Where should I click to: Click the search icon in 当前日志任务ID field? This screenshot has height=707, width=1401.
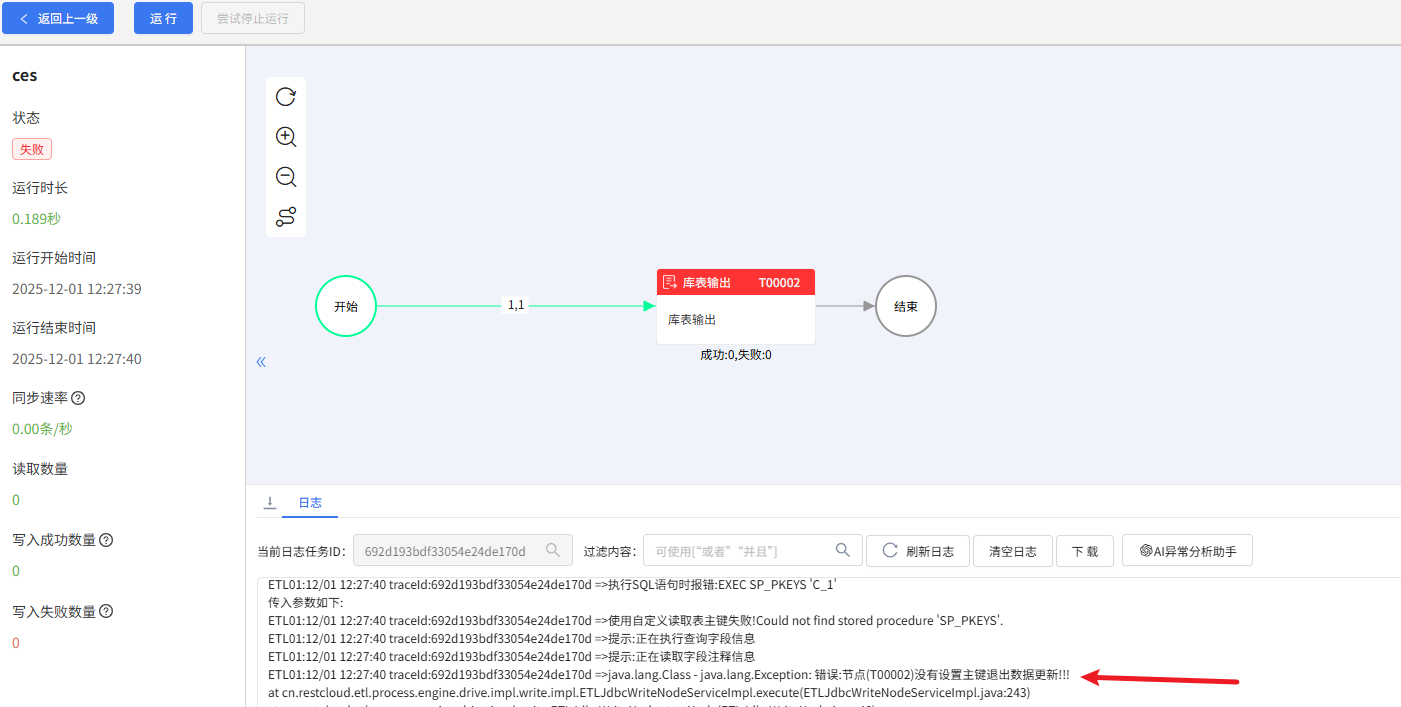tap(553, 550)
